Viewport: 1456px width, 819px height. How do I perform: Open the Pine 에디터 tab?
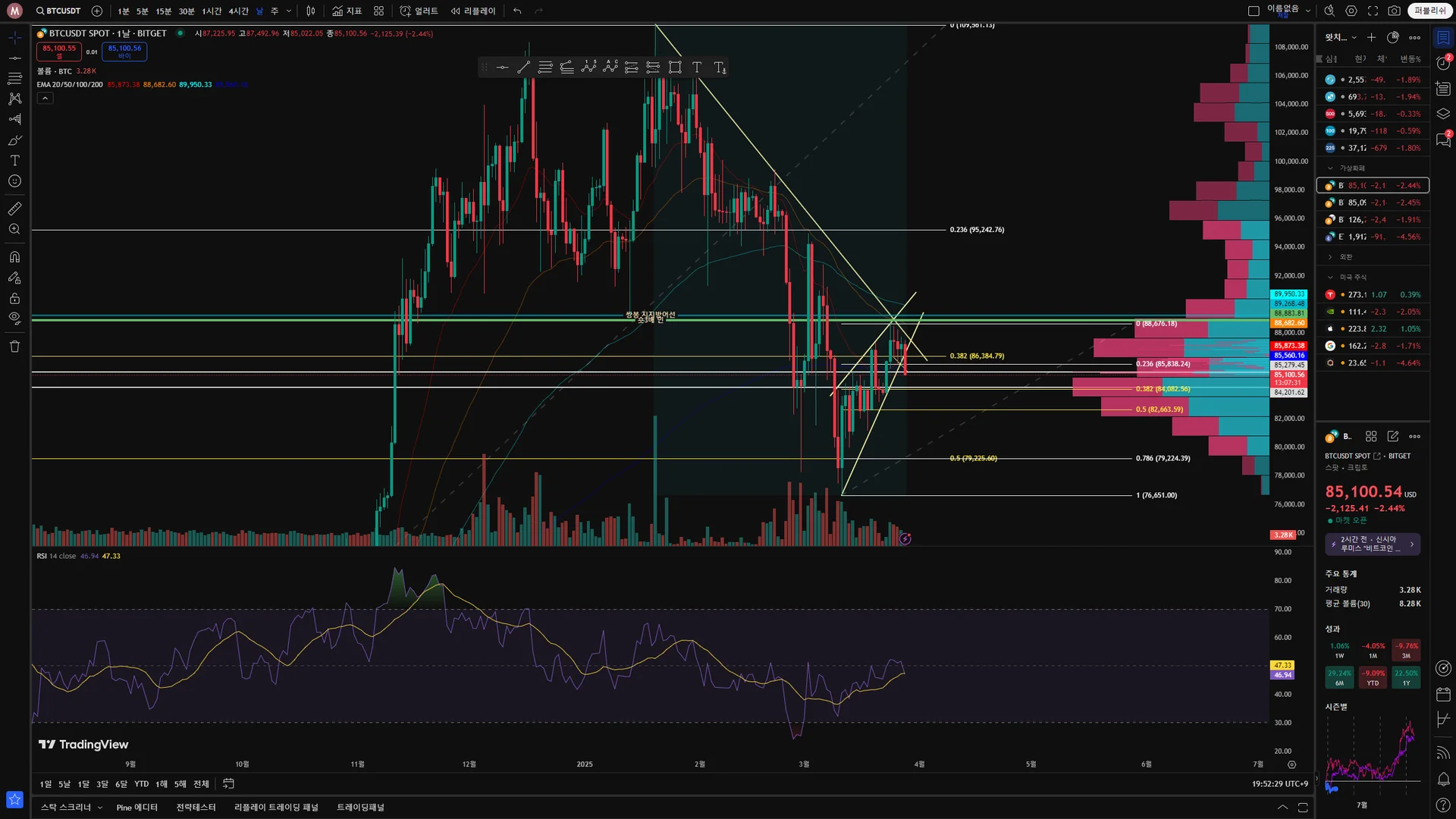pyautogui.click(x=136, y=808)
